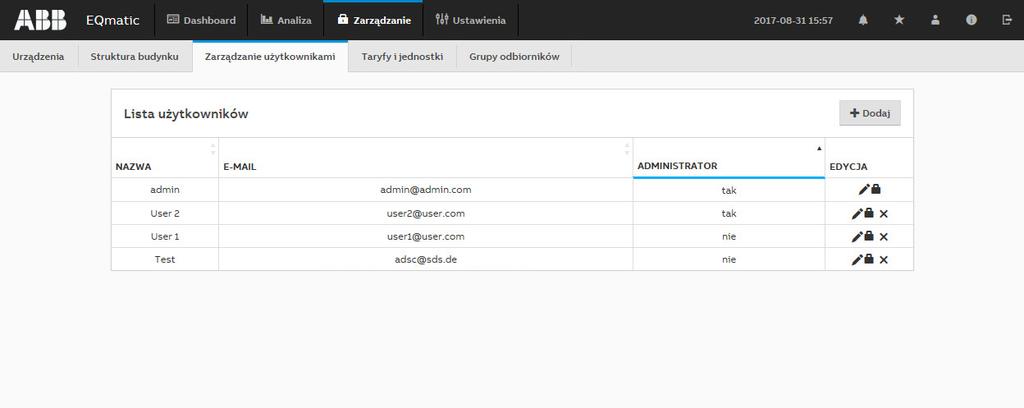This screenshot has height=408, width=1024.
Task: Open the Dashboard menu
Action: click(x=201, y=20)
